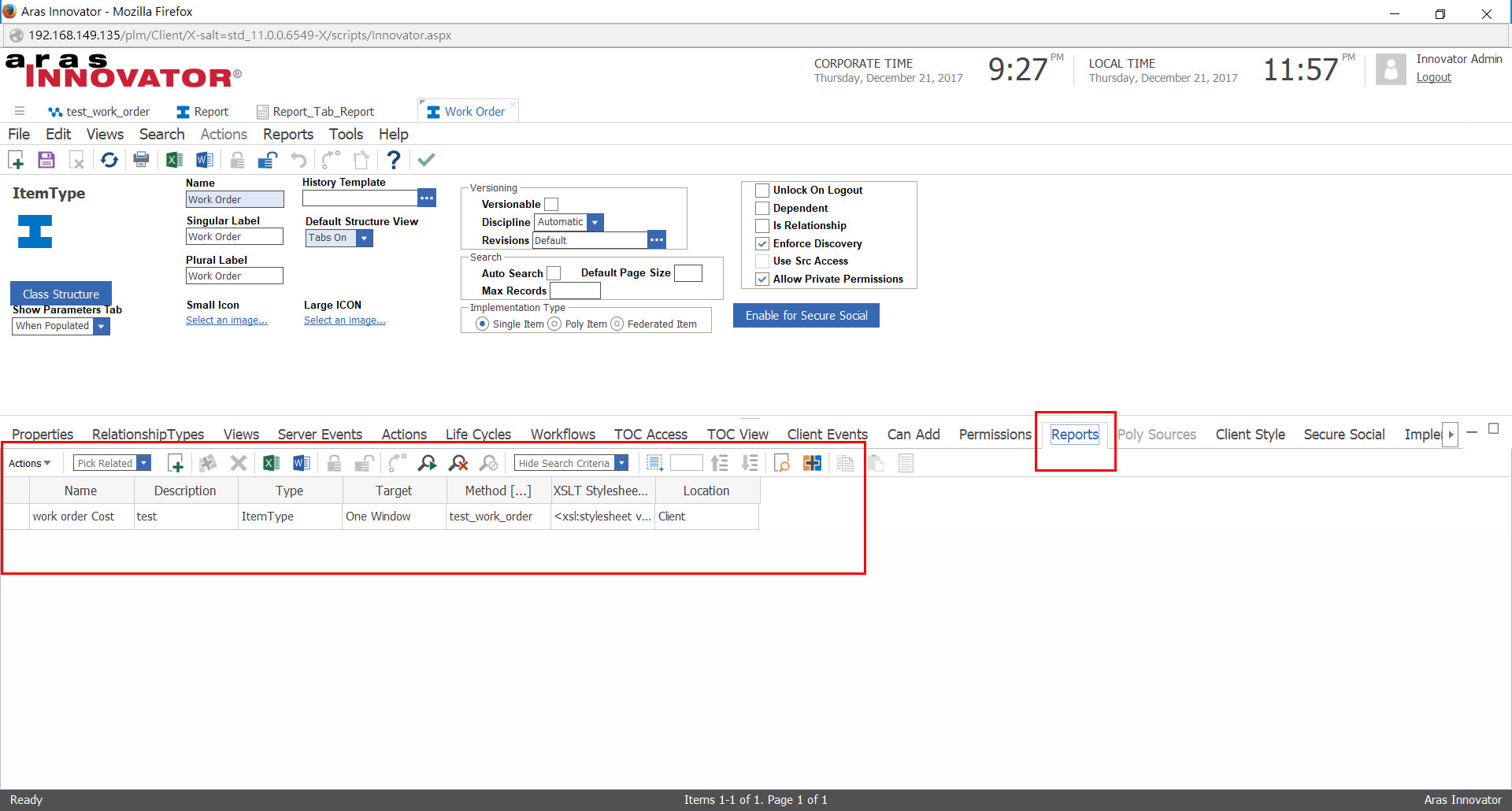The height and width of the screenshot is (811, 1512).
Task: Click Revisions ellipsis picker button
Action: tap(657, 239)
